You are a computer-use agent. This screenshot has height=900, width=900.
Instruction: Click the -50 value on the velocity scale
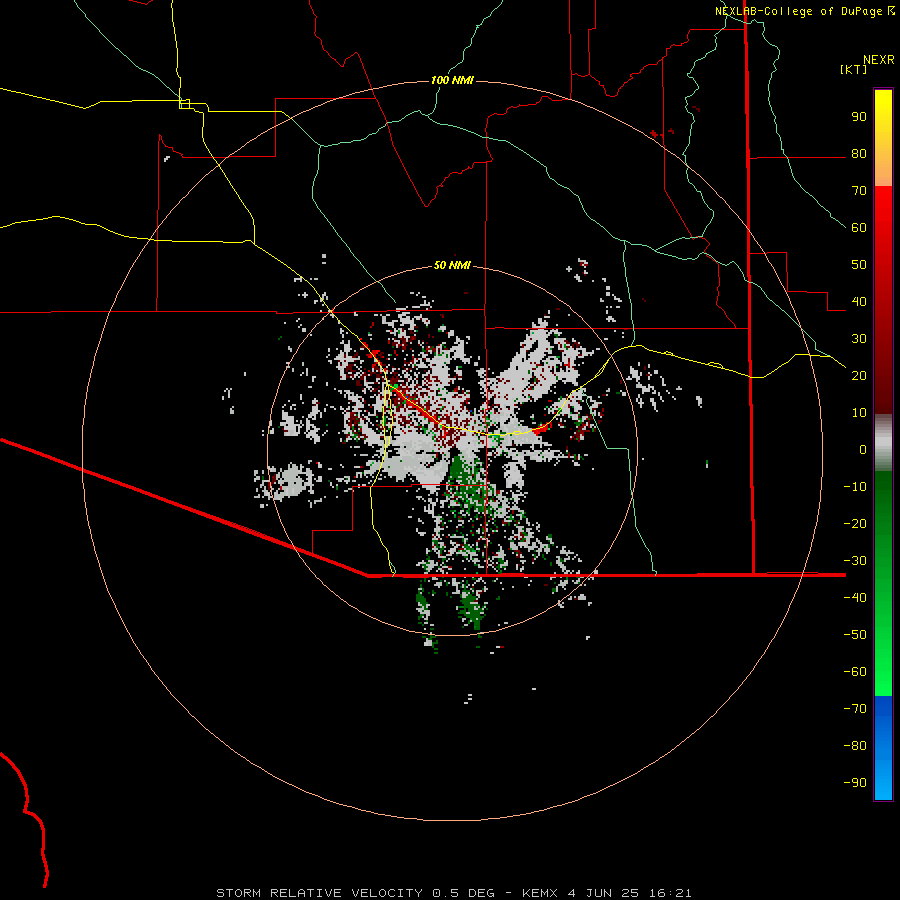[855, 635]
